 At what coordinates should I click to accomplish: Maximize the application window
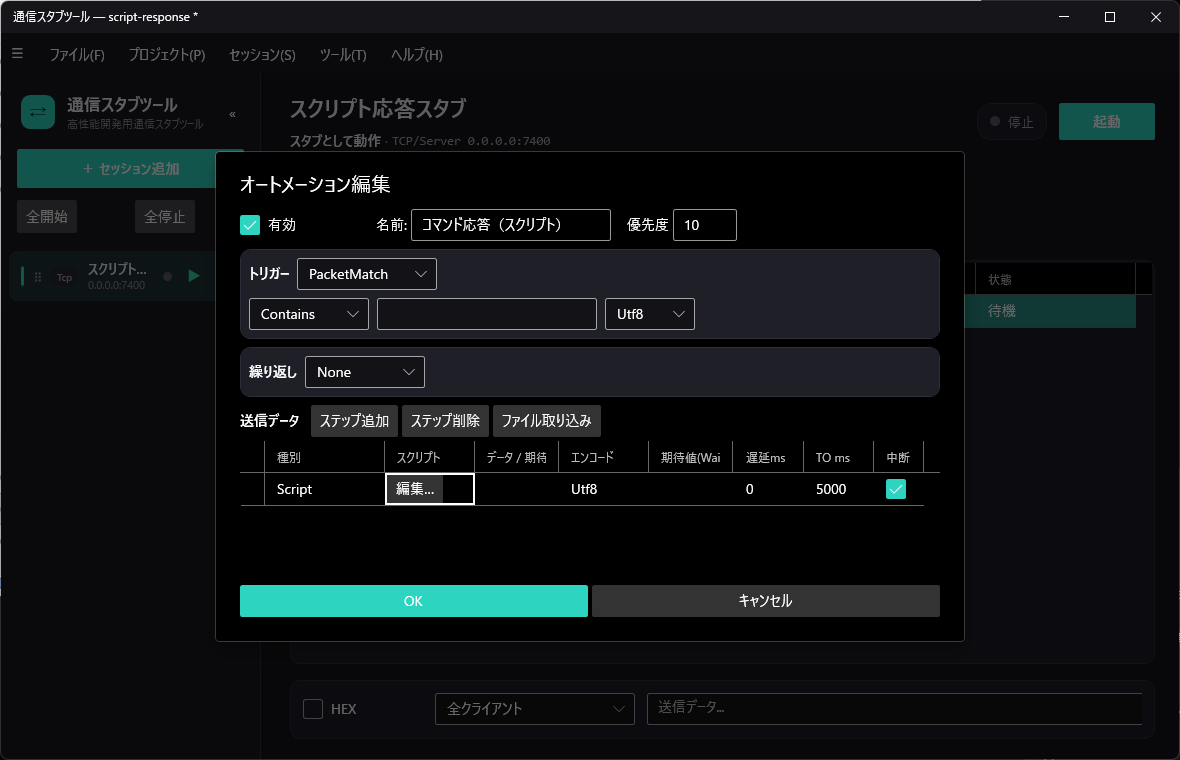(x=1109, y=17)
